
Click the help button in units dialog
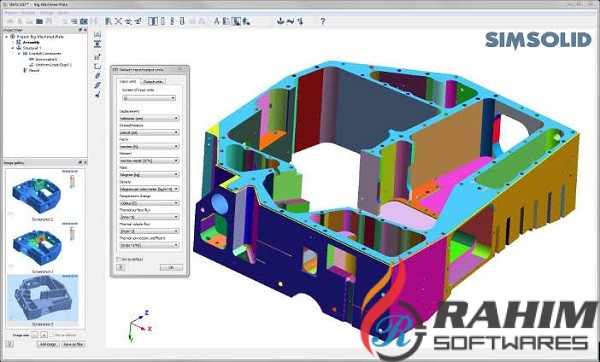coord(120,267)
